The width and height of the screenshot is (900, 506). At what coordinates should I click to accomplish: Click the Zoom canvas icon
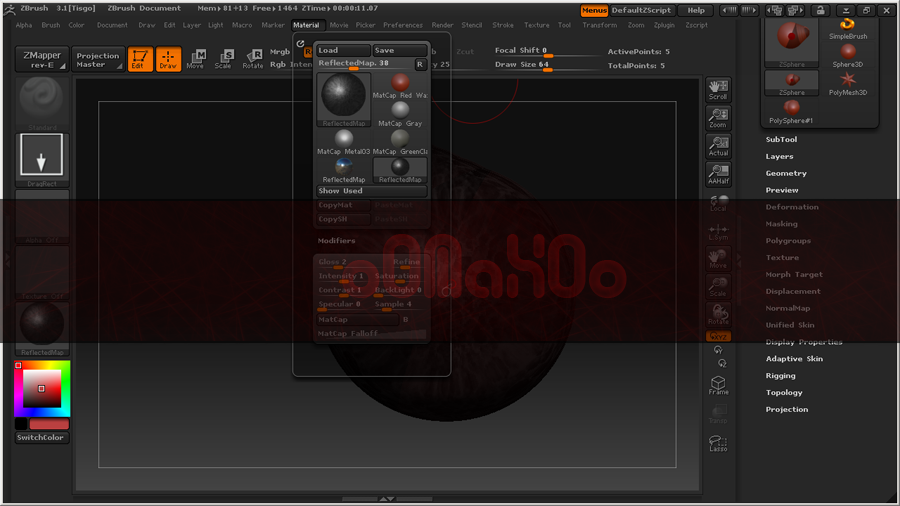718,118
